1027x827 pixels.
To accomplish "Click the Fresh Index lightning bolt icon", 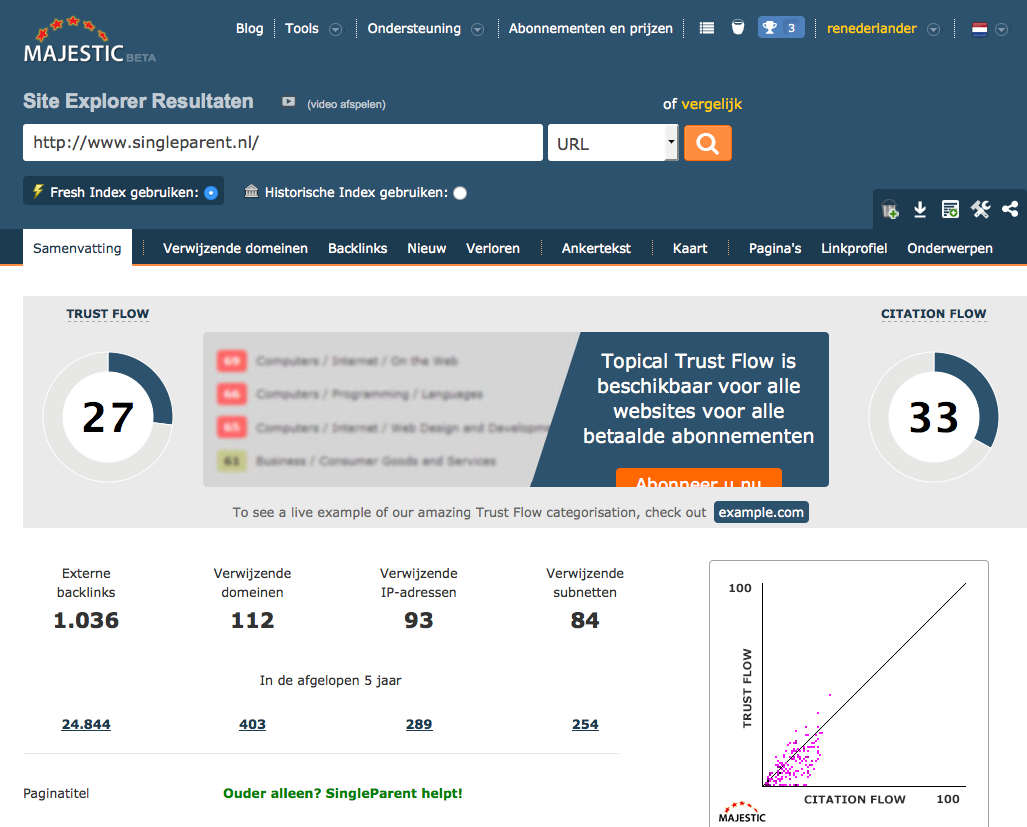I will coord(39,191).
